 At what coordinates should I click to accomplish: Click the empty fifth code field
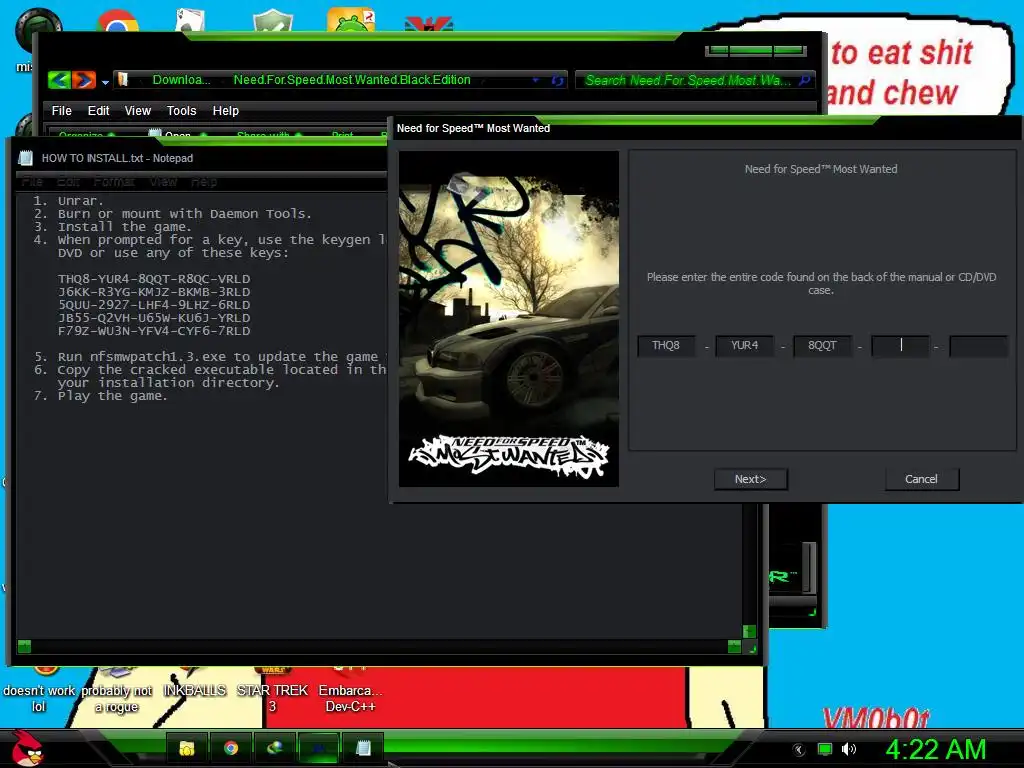[x=978, y=345]
